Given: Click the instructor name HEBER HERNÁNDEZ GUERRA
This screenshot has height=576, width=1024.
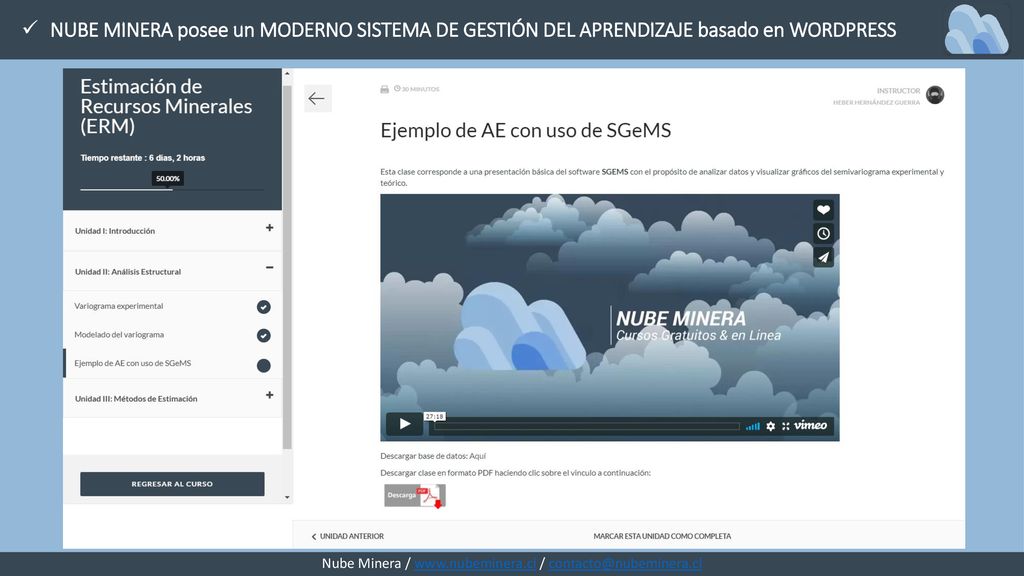Looking at the screenshot, I should pyautogui.click(x=876, y=103).
